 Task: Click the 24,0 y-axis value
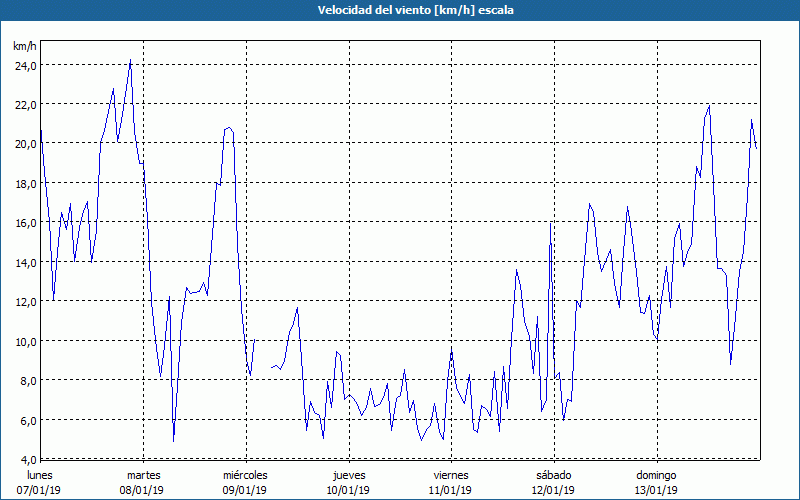(25, 65)
